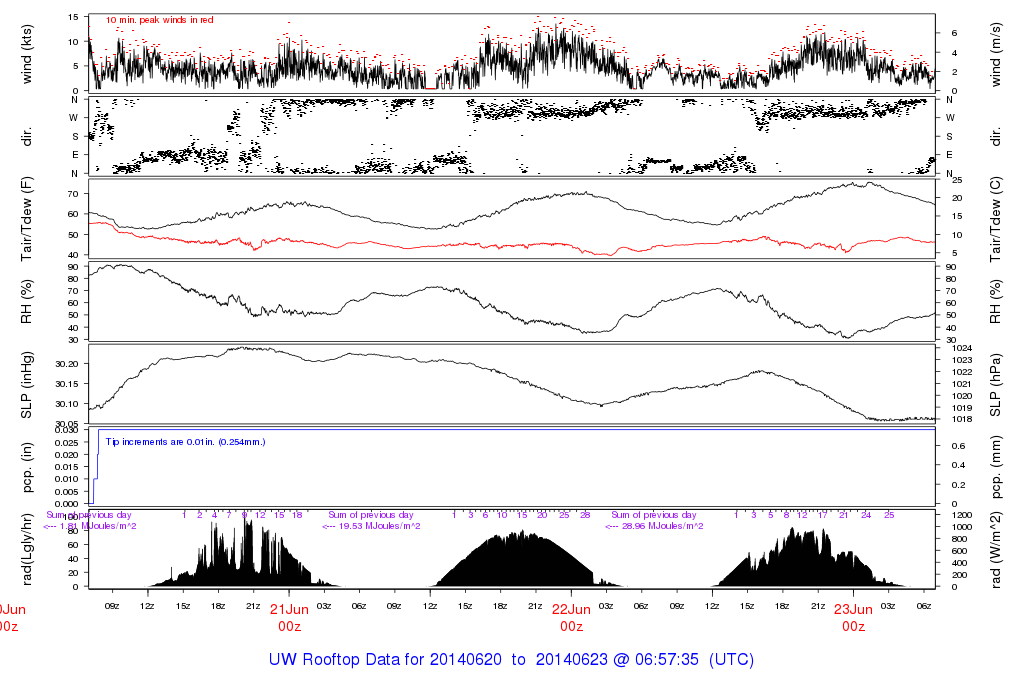Select the 22Jun 00z date marker
Screen dimensions: 1024x700
click(x=571, y=616)
